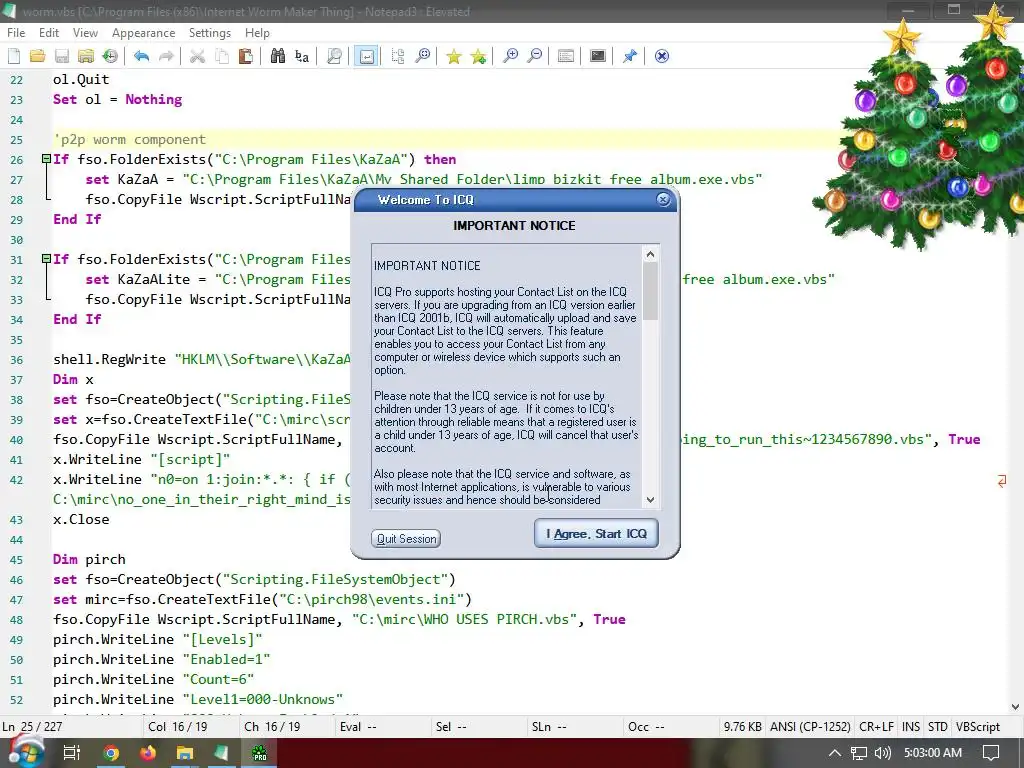Paste using the clipboard icon
Viewport: 1024px width, 768px height.
tap(246, 56)
